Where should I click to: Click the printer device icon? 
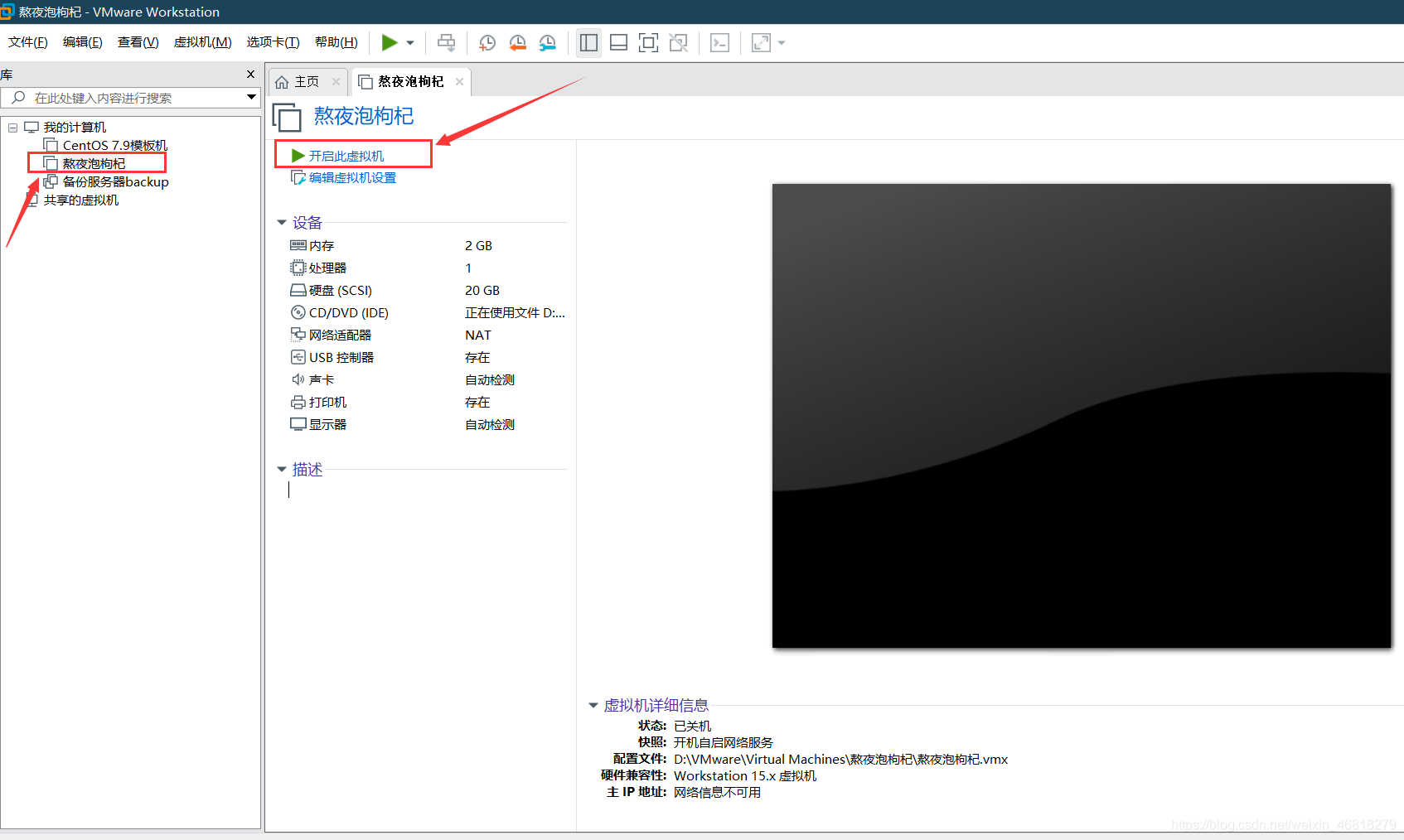(x=298, y=402)
